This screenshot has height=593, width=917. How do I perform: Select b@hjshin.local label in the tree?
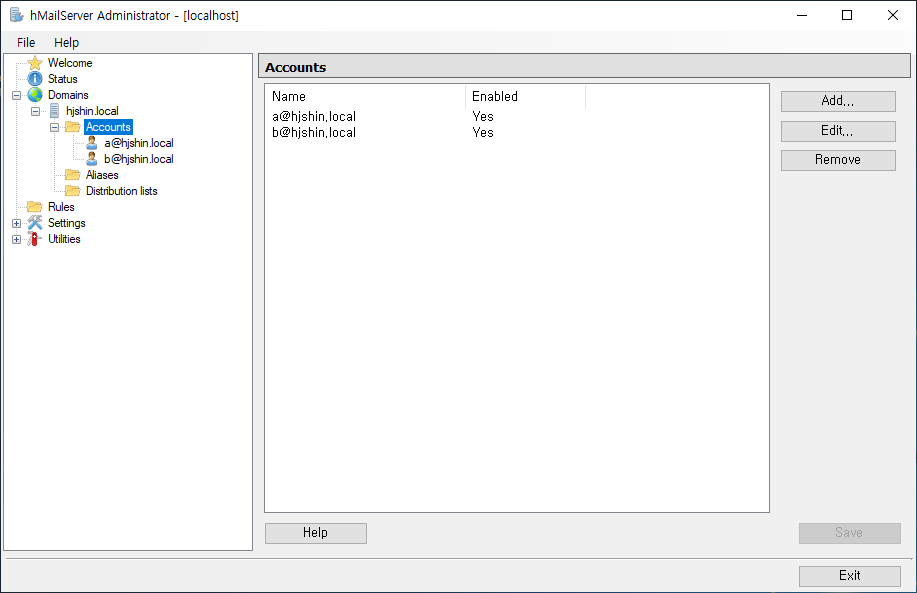(139, 159)
